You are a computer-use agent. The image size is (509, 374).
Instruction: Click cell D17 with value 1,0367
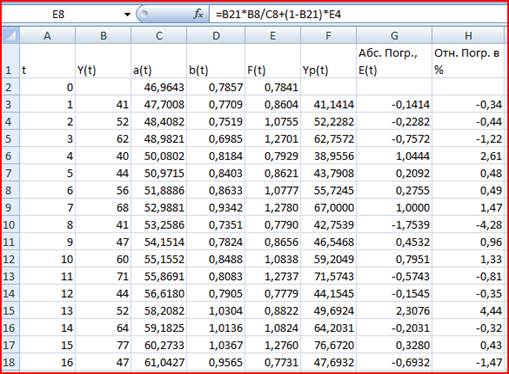[x=216, y=345]
